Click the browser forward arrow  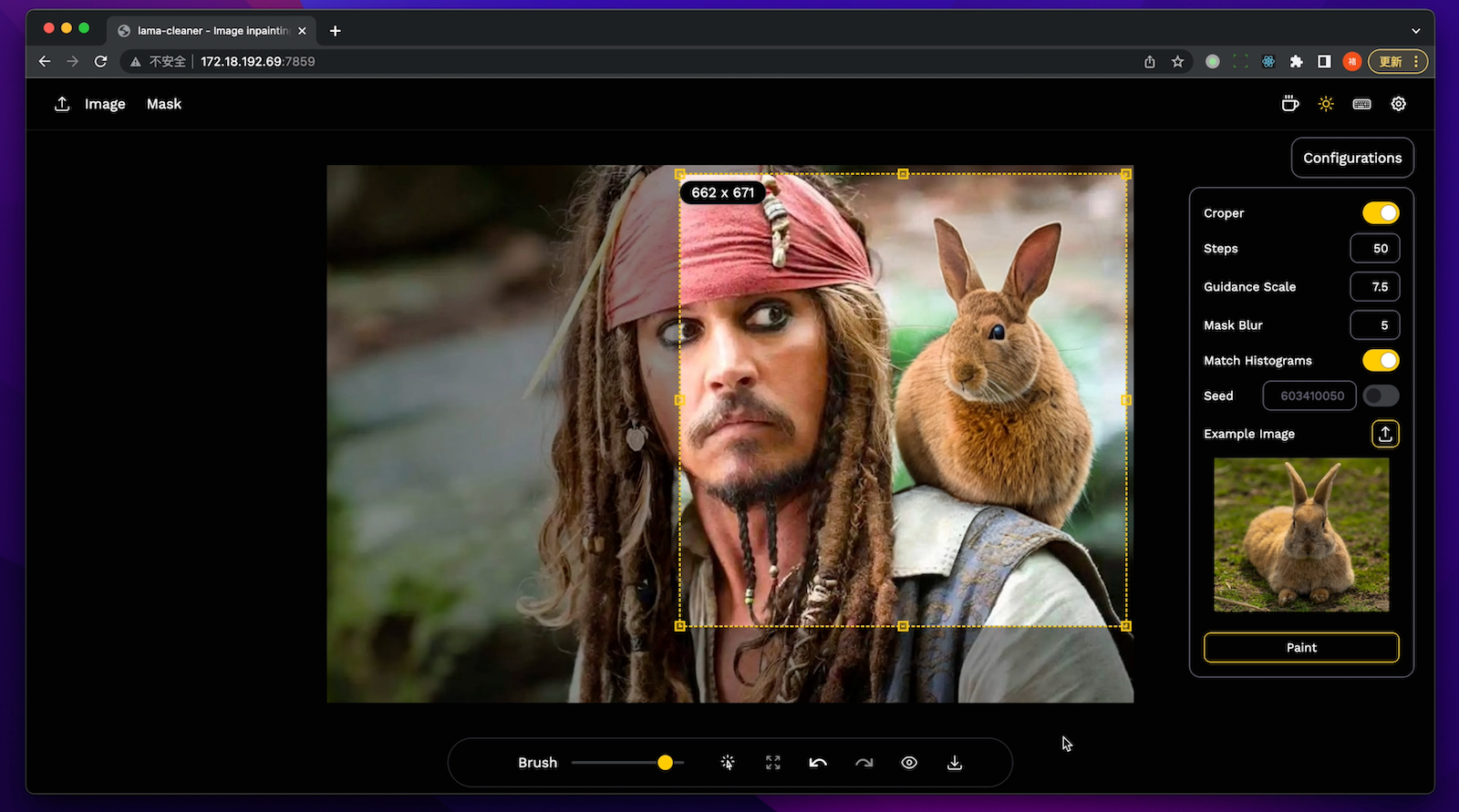tap(73, 61)
